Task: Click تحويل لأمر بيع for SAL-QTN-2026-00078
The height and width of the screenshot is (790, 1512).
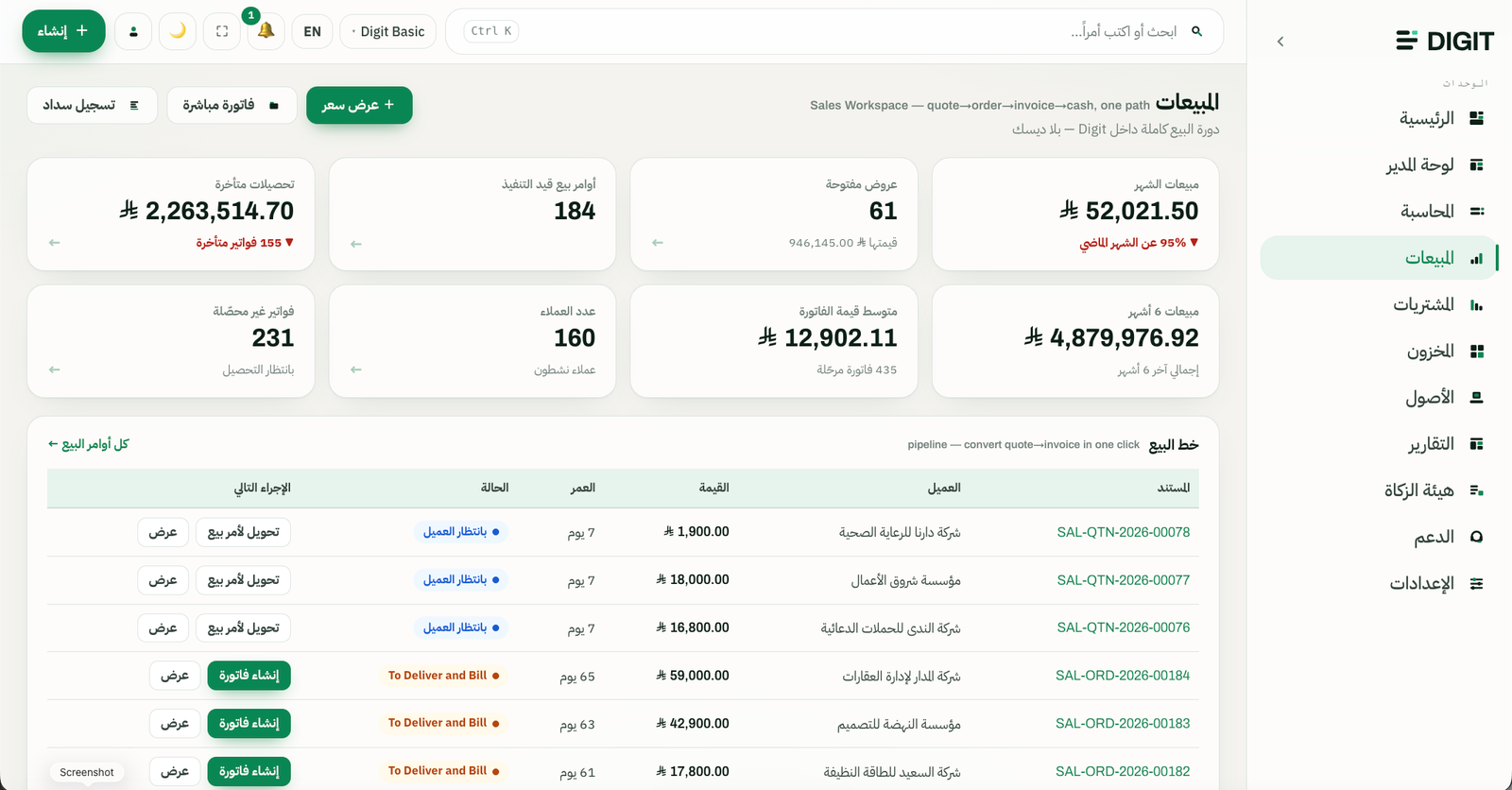Action: (243, 532)
